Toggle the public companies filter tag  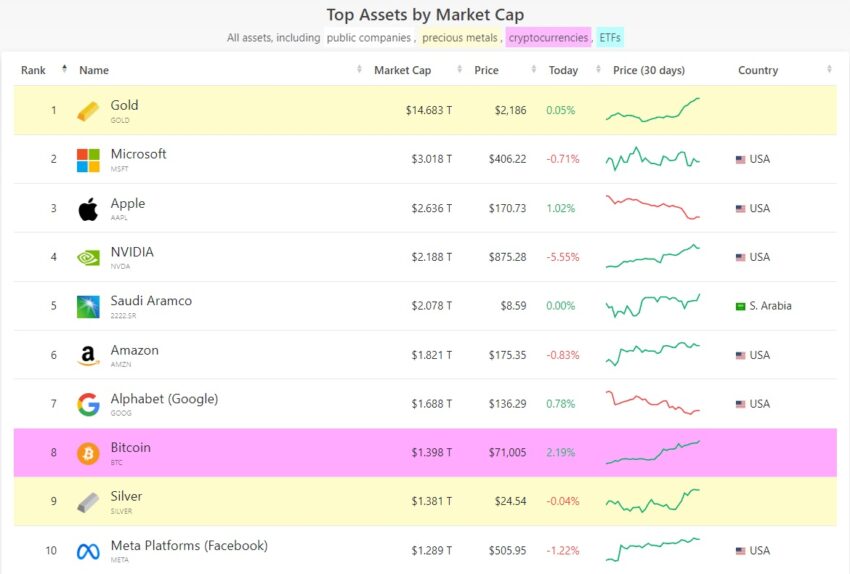(369, 37)
